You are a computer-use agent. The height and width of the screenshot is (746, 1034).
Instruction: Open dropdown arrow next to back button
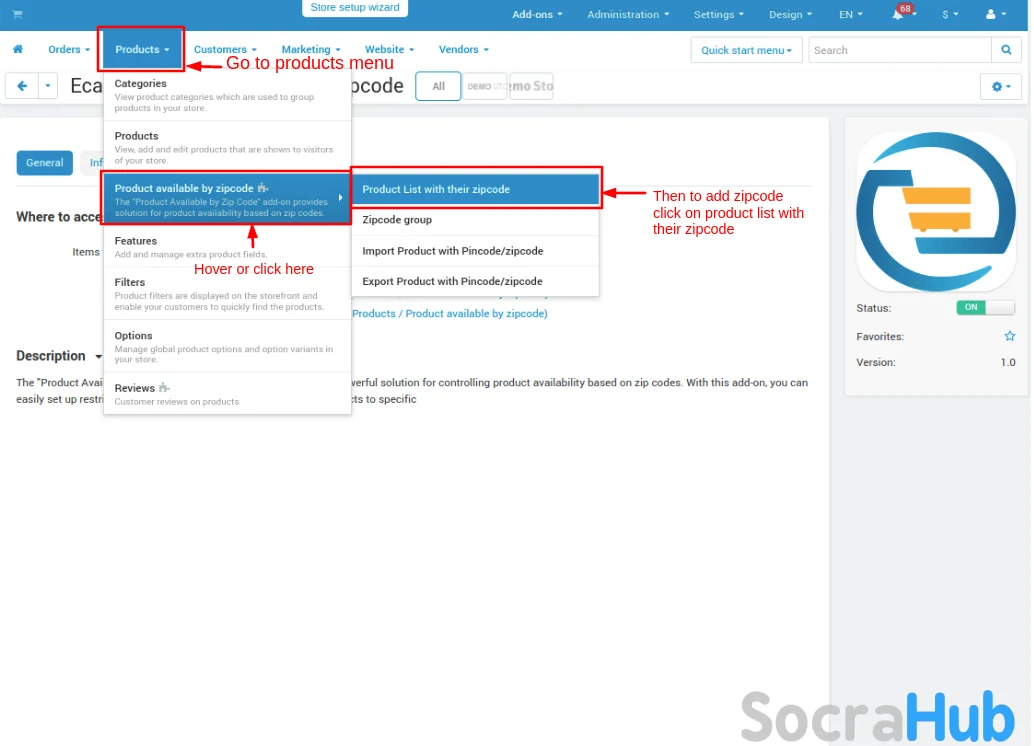click(47, 86)
